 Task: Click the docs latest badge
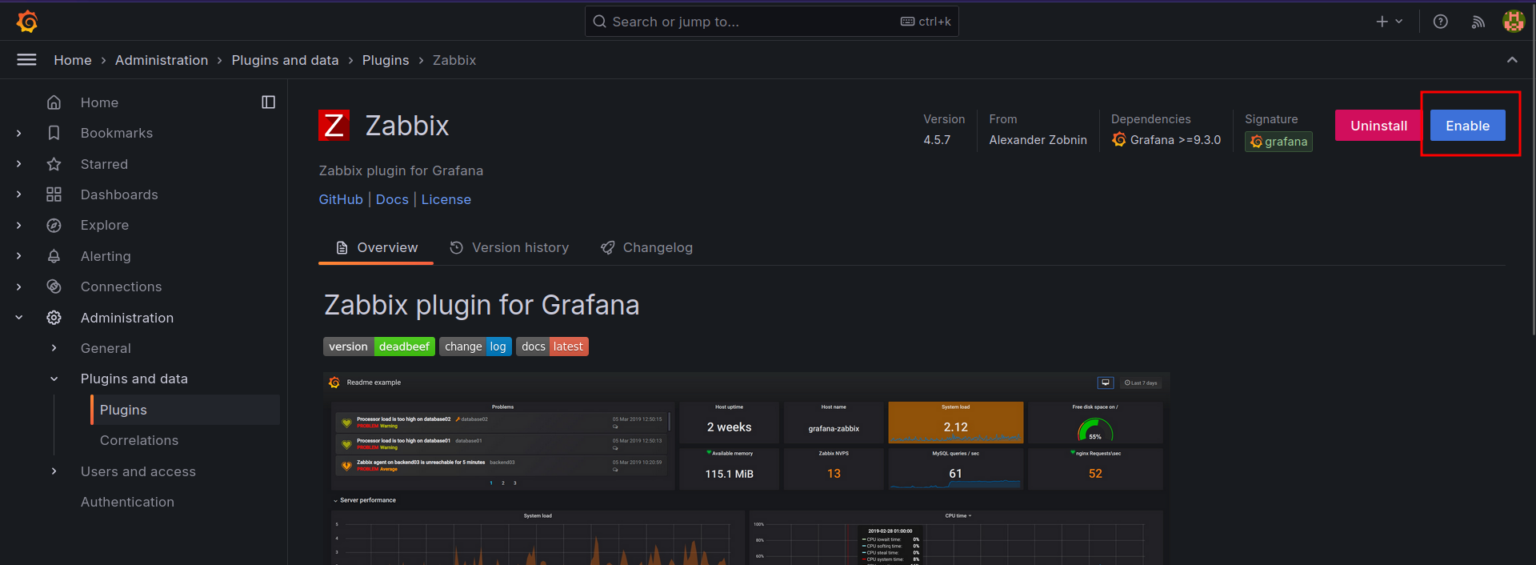tap(552, 346)
